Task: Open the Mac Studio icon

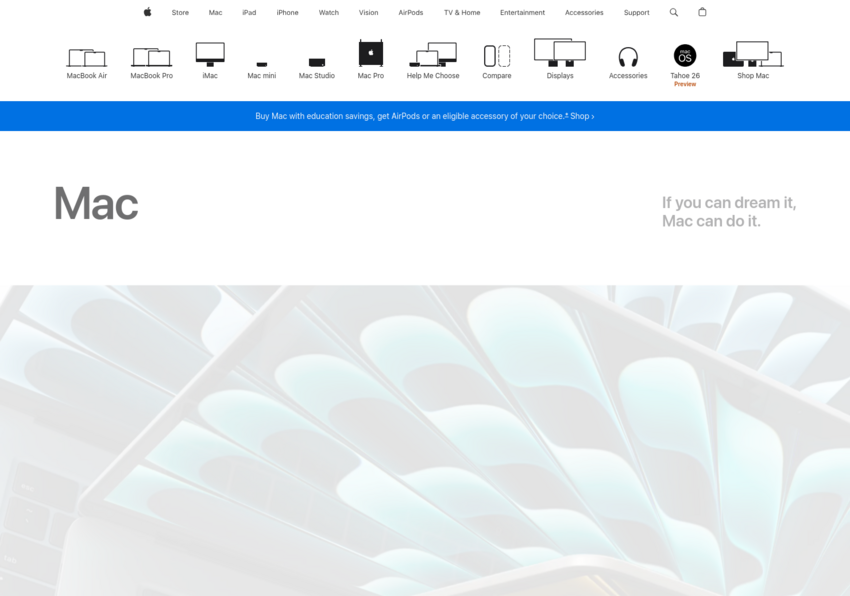Action: [x=317, y=62]
